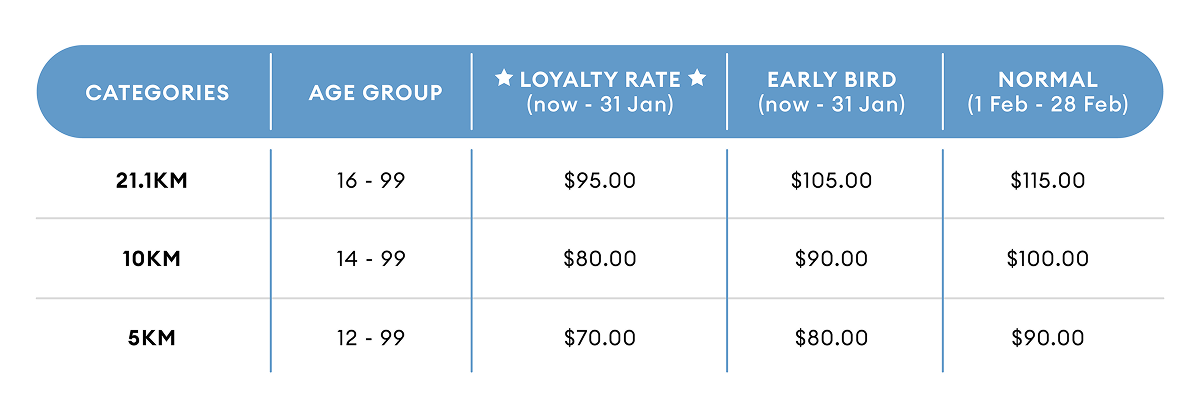The height and width of the screenshot is (405, 1200).
Task: Pick the $105.00 early bird price
Action: point(831,181)
